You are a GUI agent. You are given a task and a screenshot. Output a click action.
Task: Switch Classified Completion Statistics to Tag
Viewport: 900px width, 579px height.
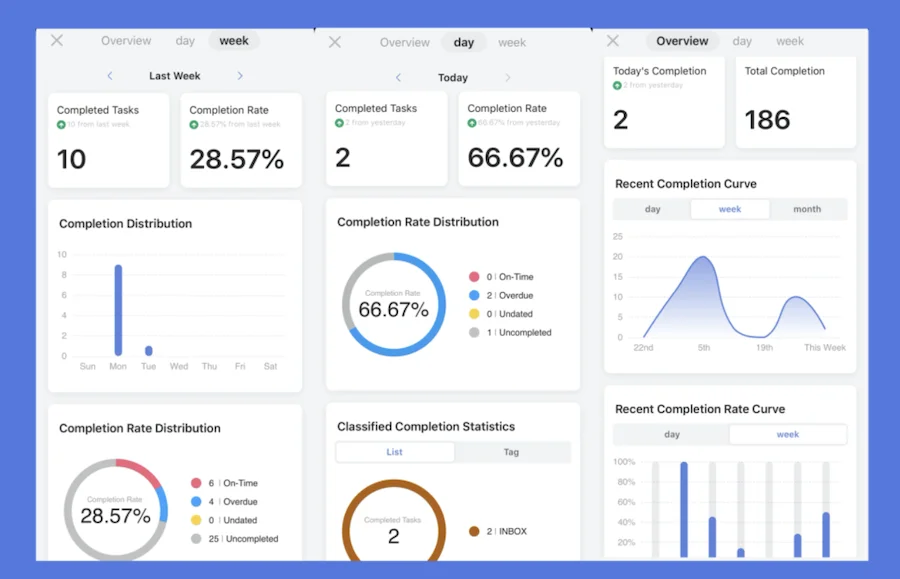tap(511, 452)
